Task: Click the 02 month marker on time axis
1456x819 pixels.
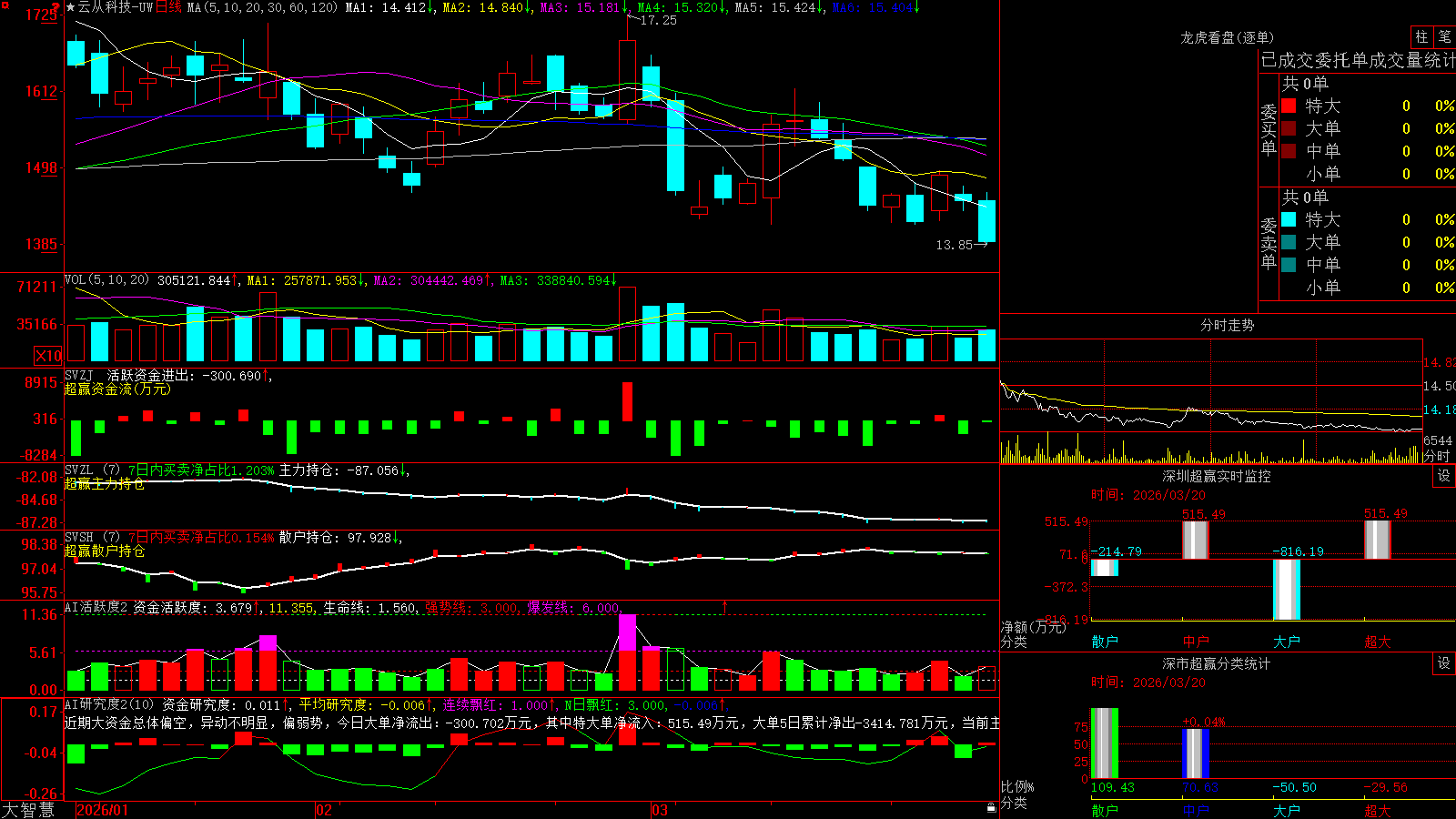Action: (x=324, y=811)
